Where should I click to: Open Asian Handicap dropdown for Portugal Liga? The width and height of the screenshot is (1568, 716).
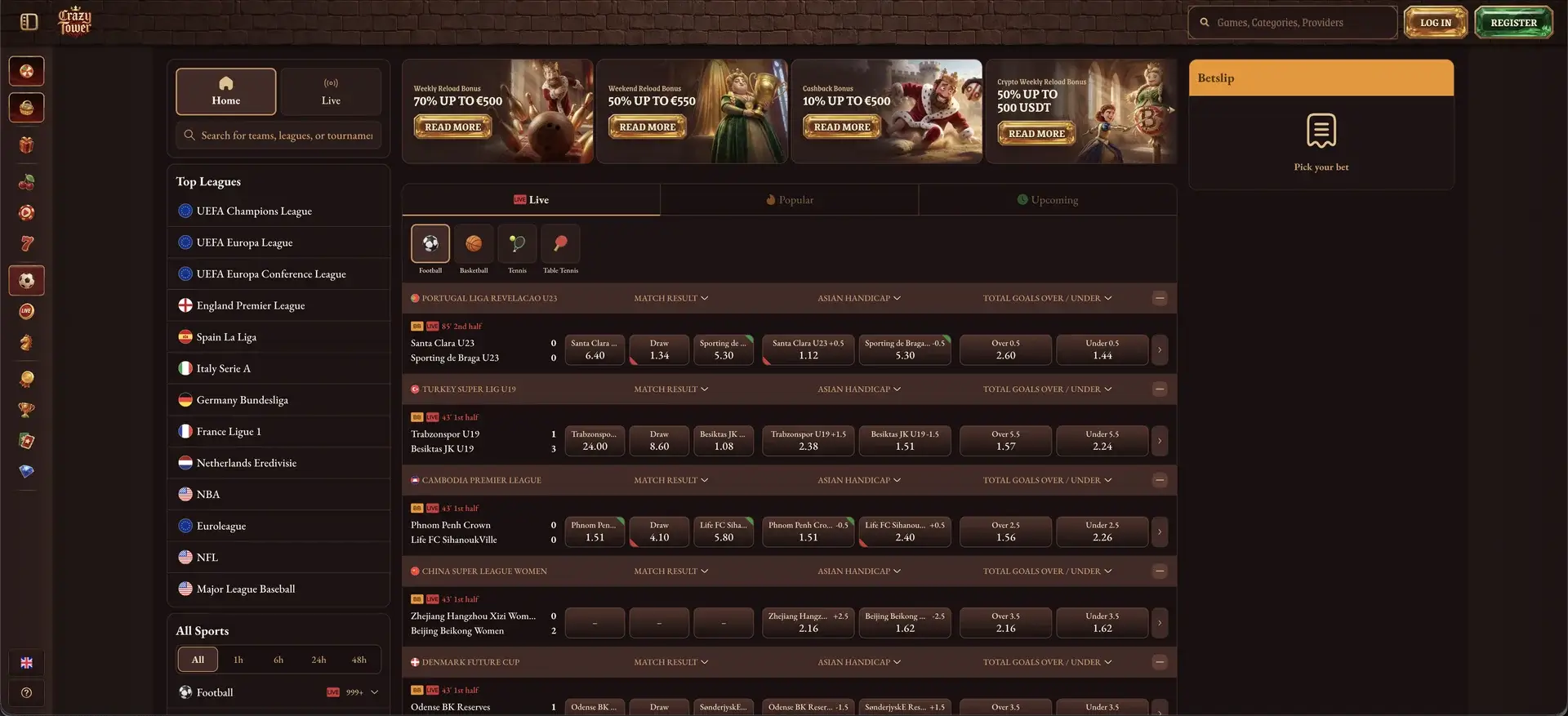(x=859, y=298)
